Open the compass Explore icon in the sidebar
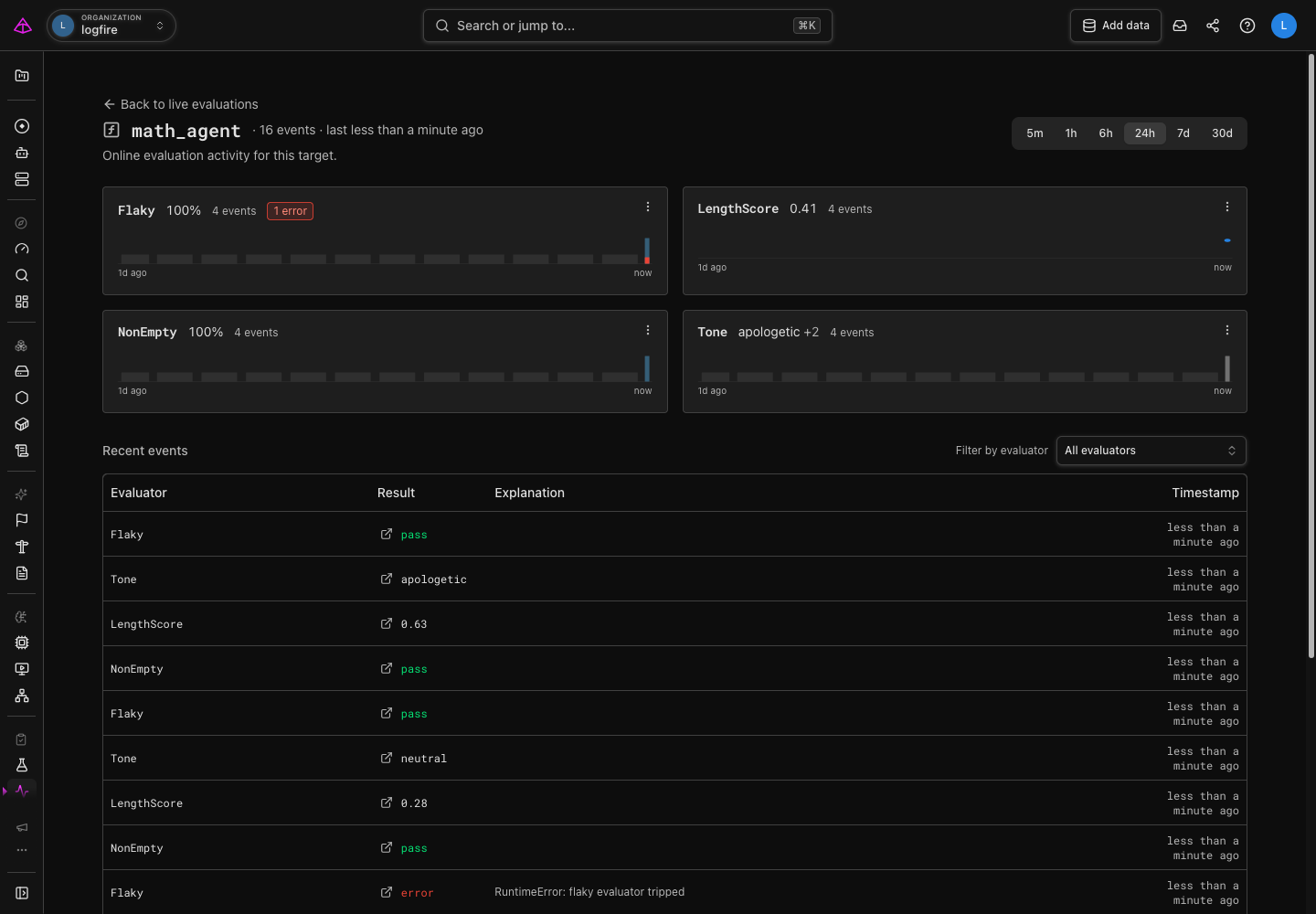The image size is (1316, 914). click(22, 223)
